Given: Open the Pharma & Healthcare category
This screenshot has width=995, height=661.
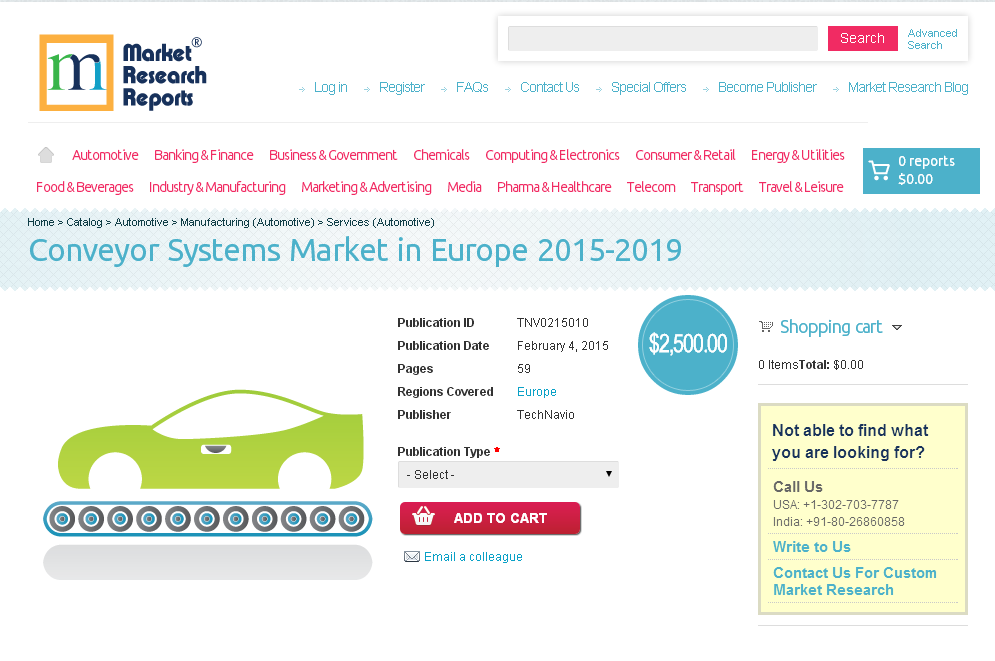Looking at the screenshot, I should (x=554, y=186).
